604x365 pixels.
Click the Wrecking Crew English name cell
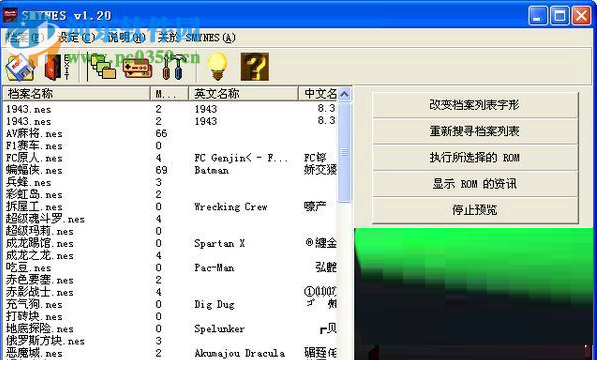coord(231,207)
